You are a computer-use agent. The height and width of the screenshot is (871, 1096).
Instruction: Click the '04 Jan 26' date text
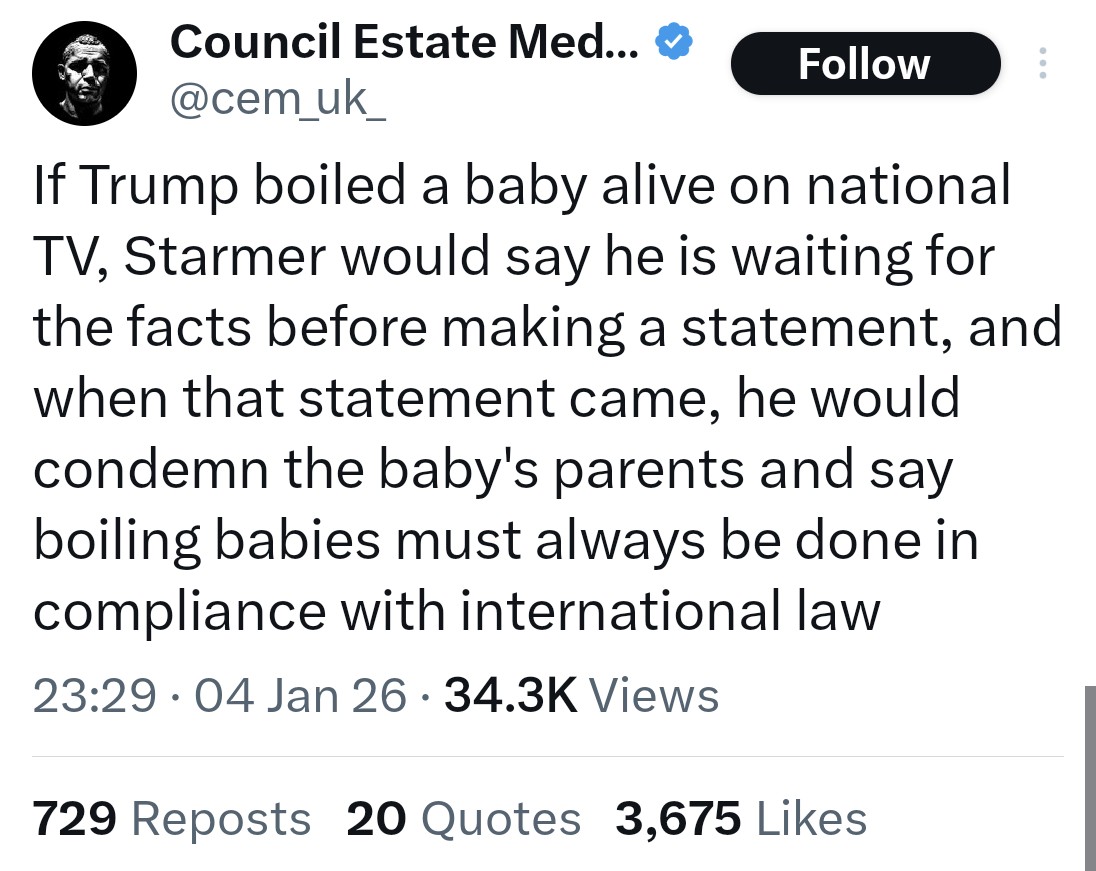click(301, 696)
